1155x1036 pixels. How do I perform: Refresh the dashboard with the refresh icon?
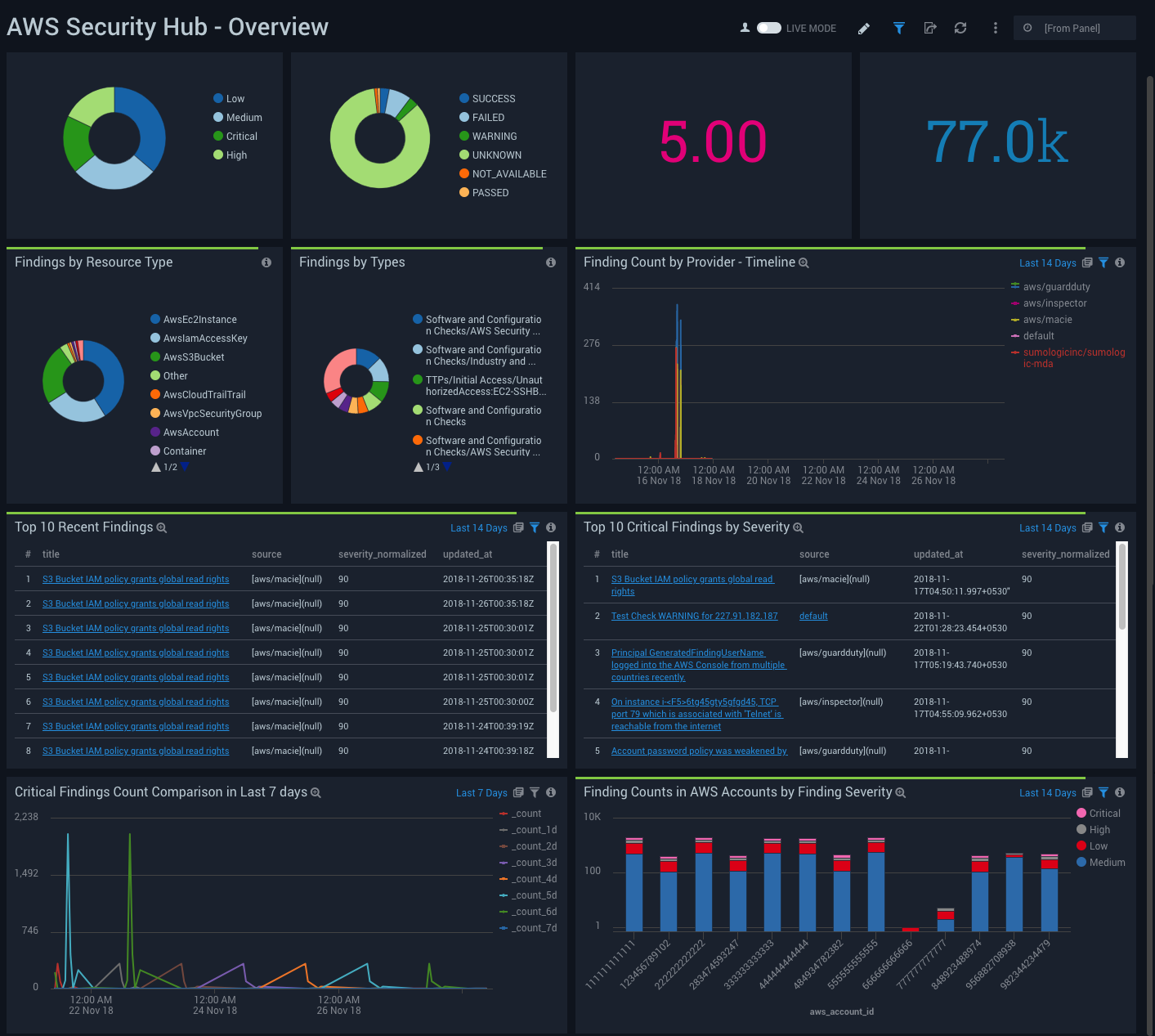[x=960, y=28]
